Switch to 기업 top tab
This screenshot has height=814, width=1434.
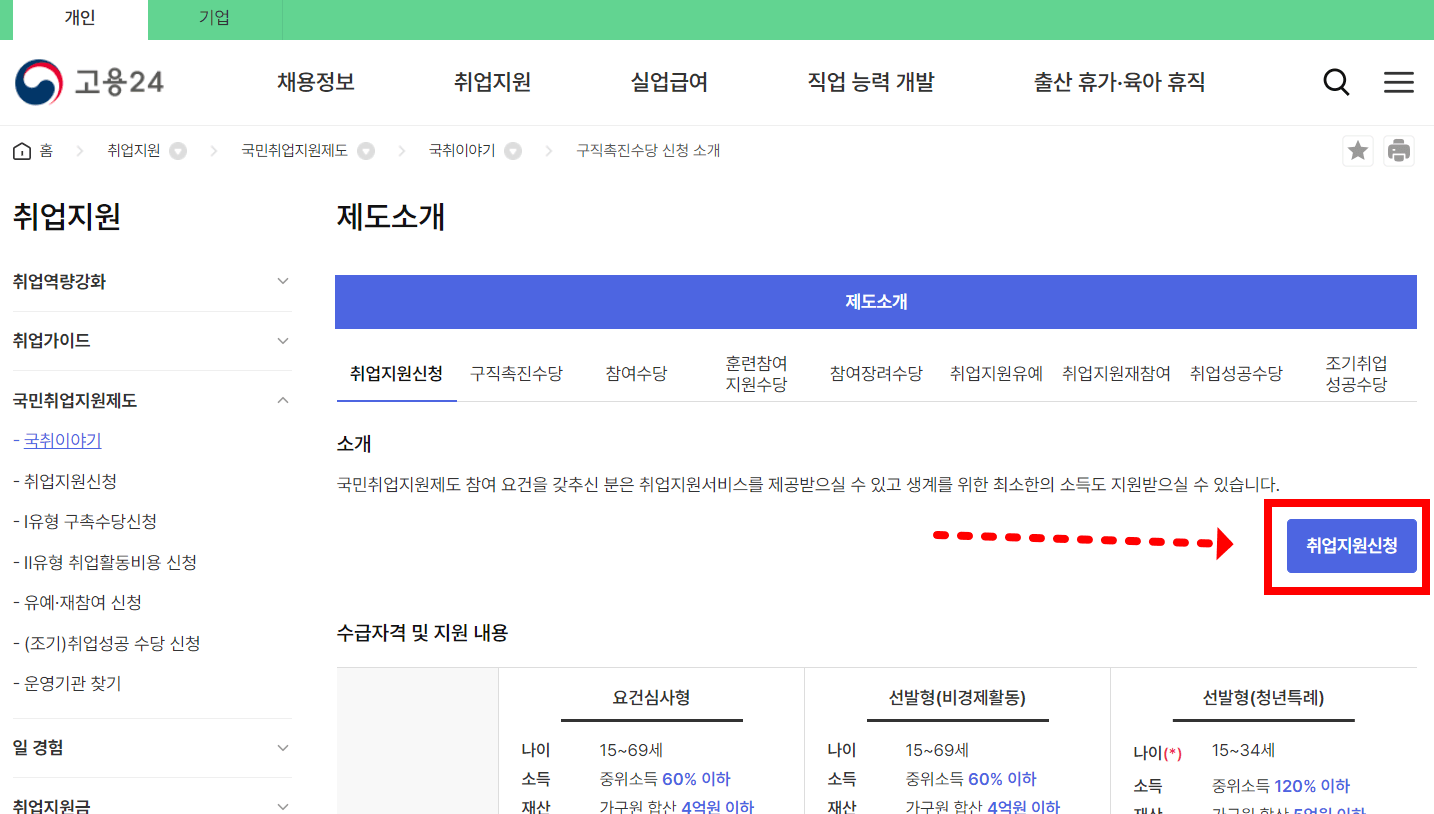[214, 19]
